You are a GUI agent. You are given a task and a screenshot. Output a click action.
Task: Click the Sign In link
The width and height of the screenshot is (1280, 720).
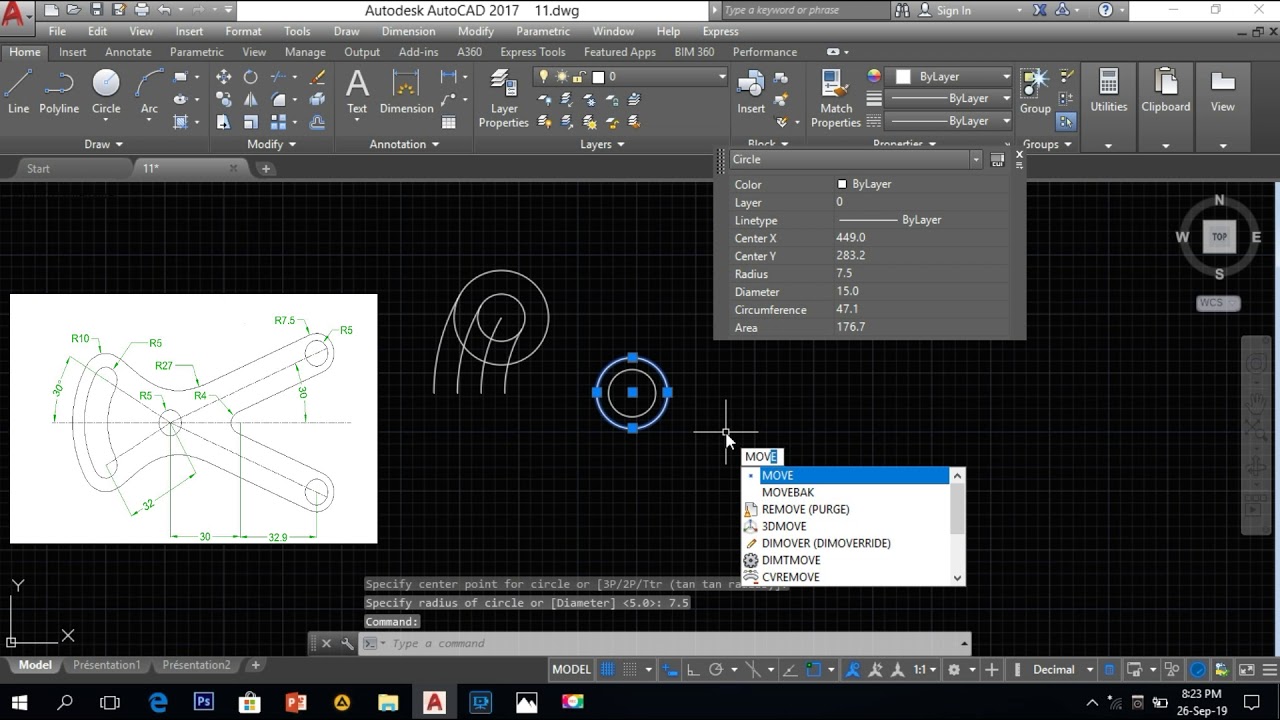(953, 10)
